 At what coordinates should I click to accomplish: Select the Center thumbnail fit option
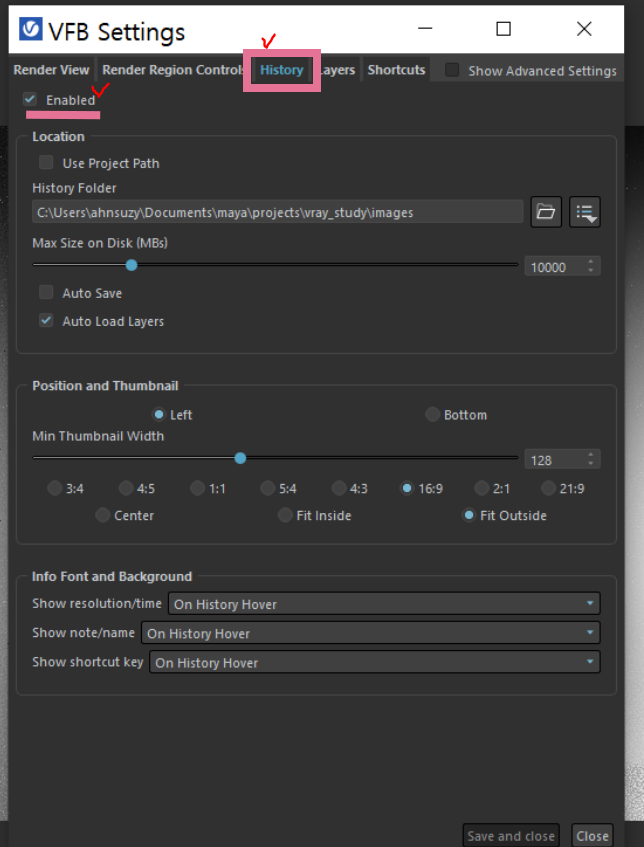pos(103,515)
